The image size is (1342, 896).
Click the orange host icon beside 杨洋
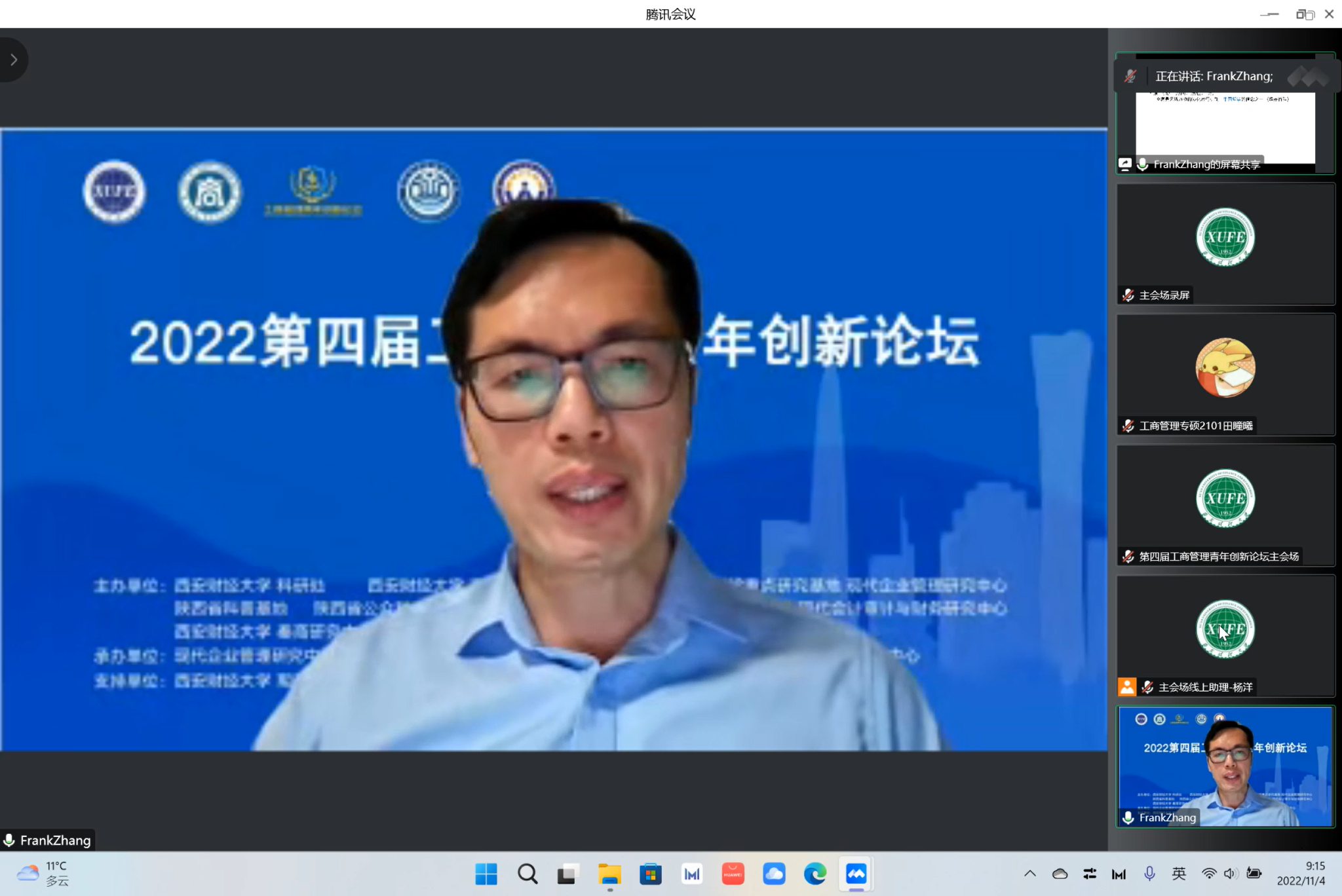coord(1127,686)
